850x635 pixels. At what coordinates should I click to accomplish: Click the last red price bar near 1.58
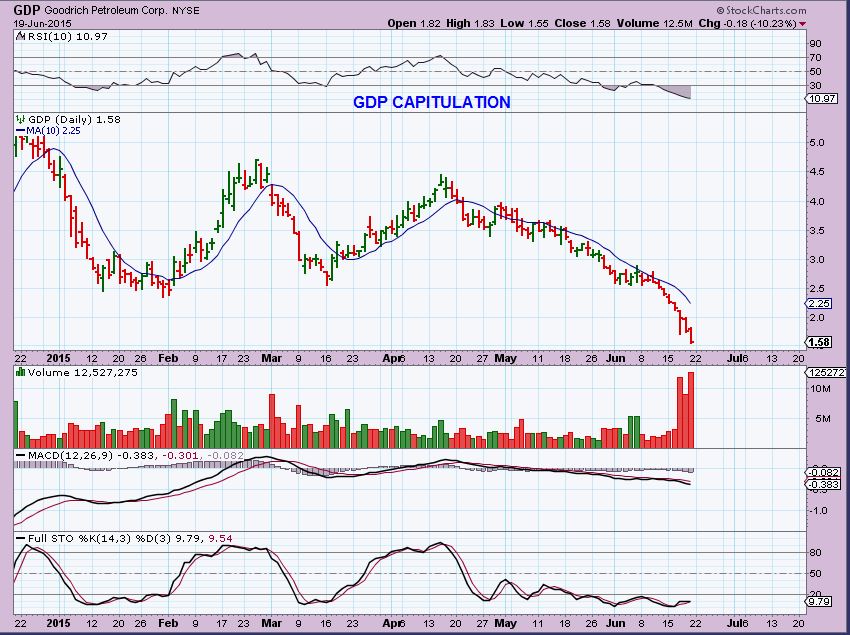(x=692, y=335)
